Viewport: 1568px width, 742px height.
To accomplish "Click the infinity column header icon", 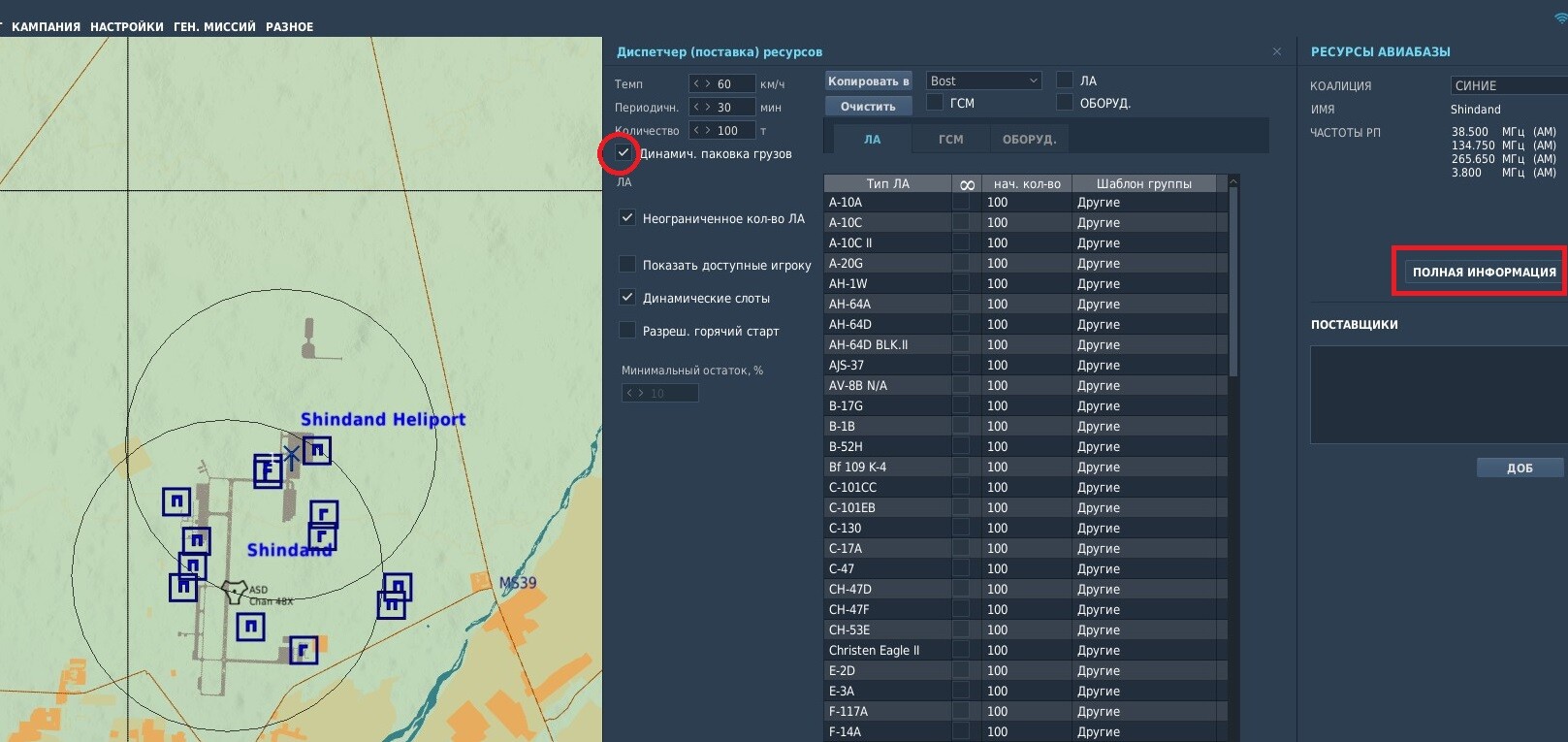I will tap(967, 184).
